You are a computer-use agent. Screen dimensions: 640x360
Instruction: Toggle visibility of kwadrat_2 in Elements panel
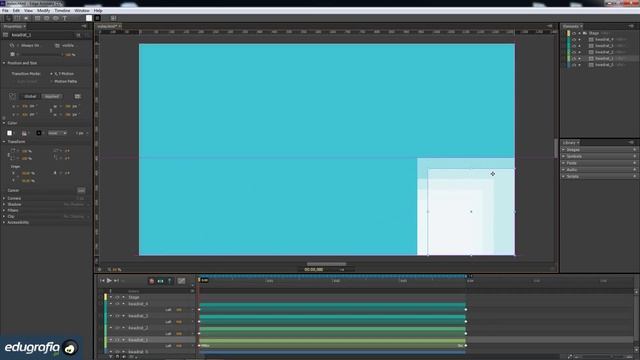(574, 52)
